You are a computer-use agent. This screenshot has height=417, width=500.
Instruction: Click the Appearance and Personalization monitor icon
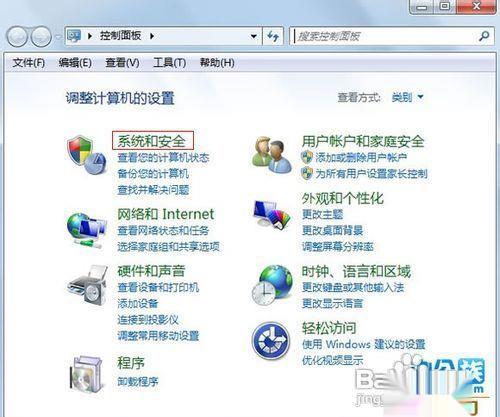[272, 214]
